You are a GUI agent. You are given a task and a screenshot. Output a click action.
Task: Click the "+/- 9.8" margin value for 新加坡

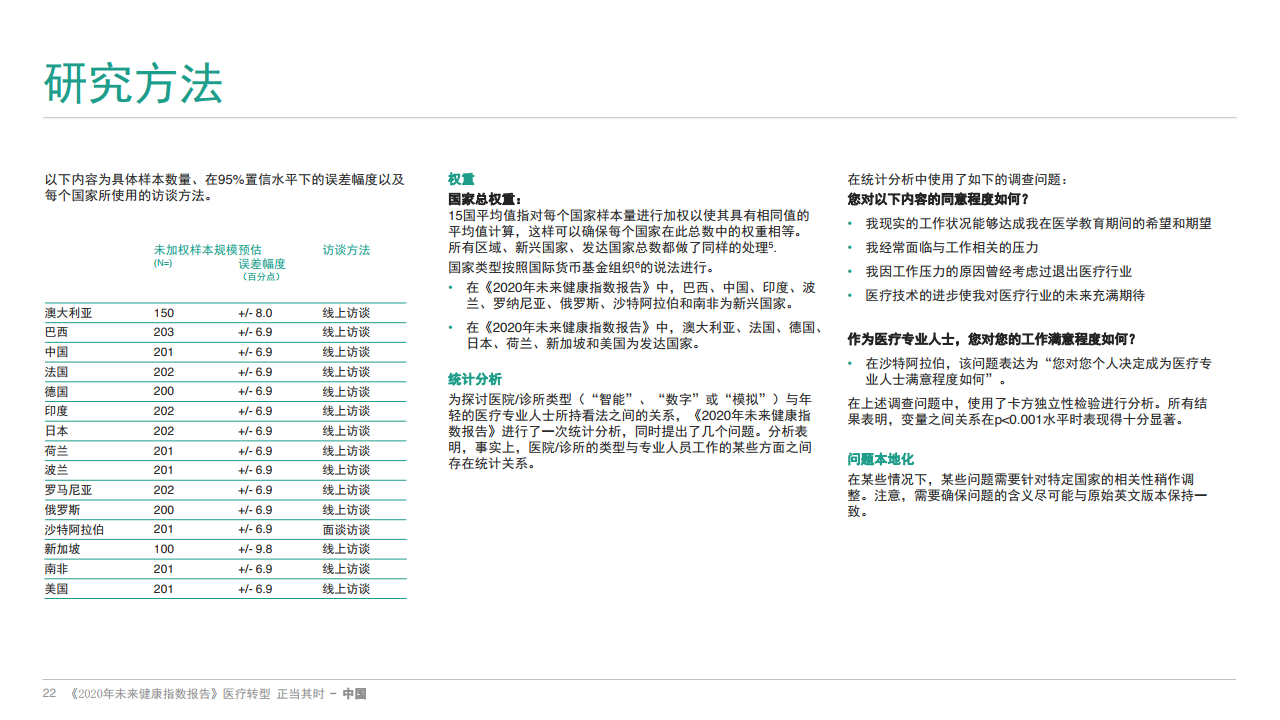coord(255,549)
